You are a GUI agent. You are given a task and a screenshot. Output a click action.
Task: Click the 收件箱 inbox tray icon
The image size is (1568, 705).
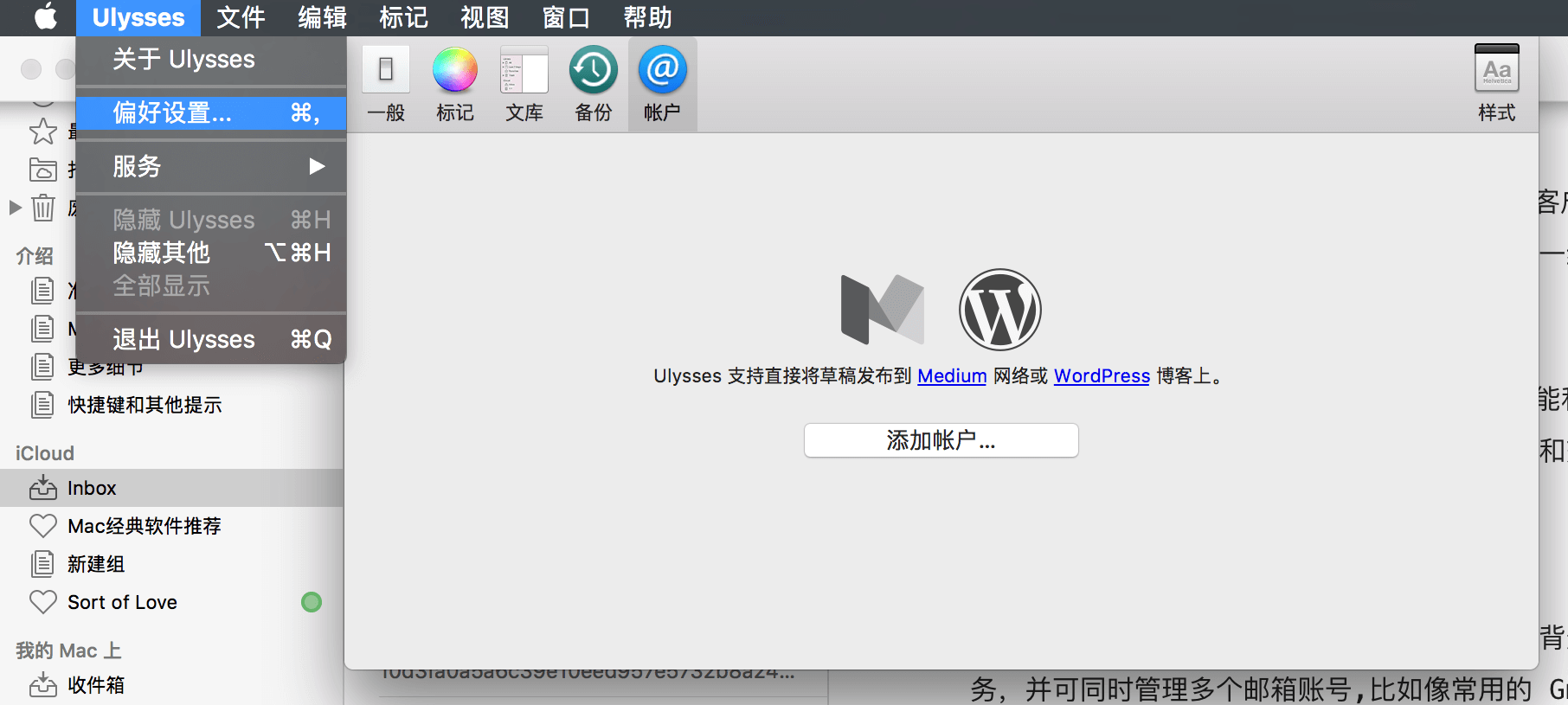[43, 685]
